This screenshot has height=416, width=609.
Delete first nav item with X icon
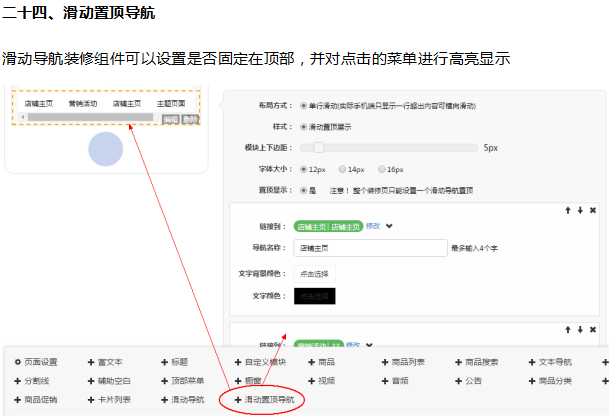tap(592, 210)
